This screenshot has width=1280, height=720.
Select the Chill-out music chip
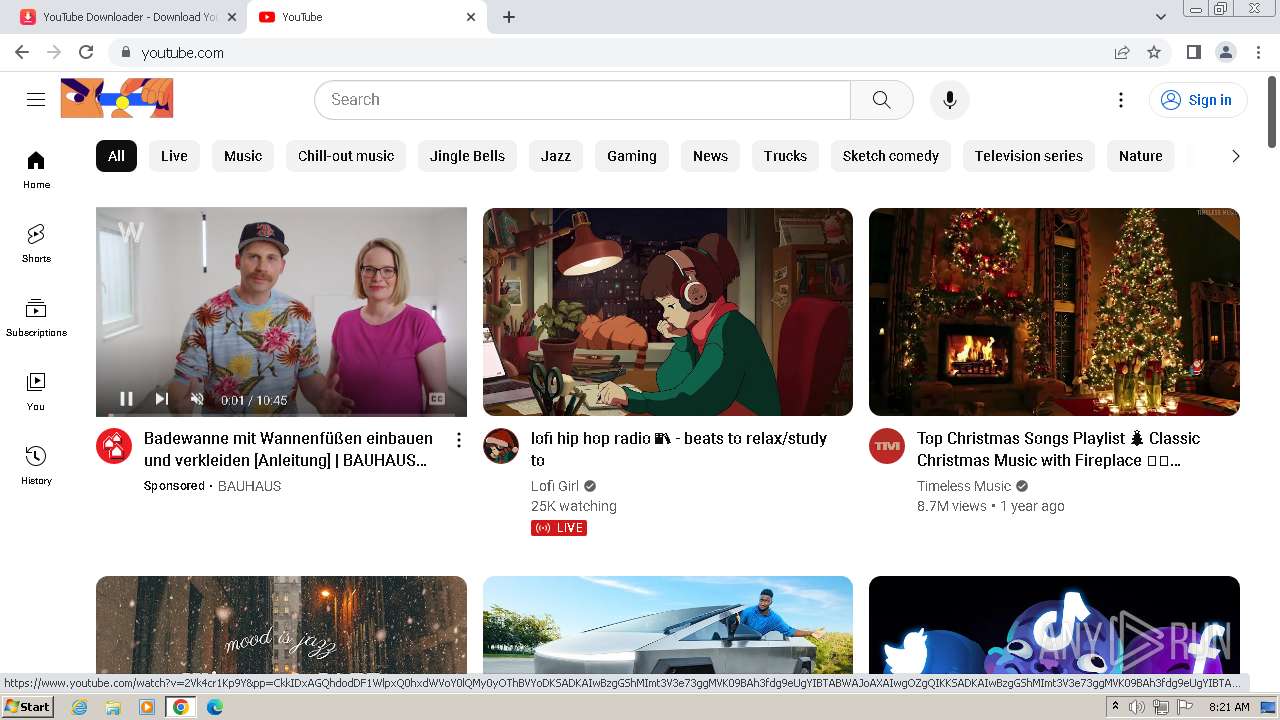[x=346, y=155]
